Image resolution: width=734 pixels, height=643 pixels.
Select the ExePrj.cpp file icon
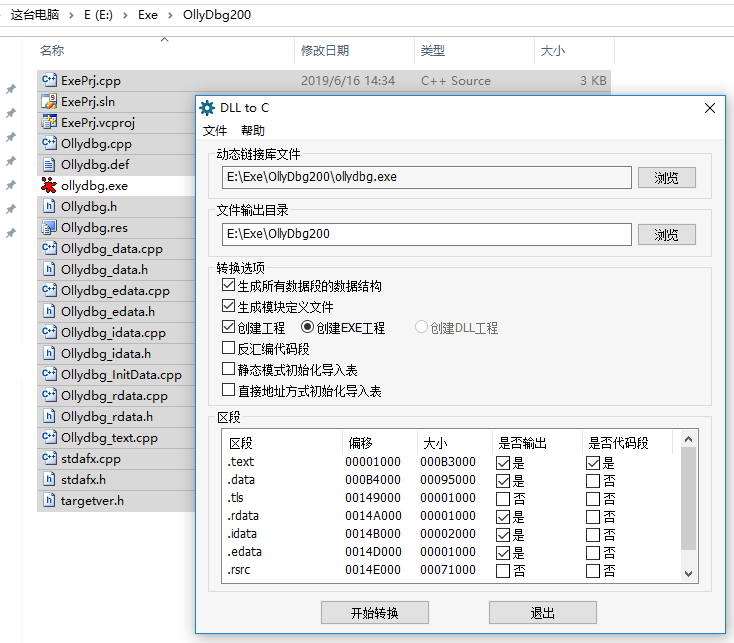point(49,80)
